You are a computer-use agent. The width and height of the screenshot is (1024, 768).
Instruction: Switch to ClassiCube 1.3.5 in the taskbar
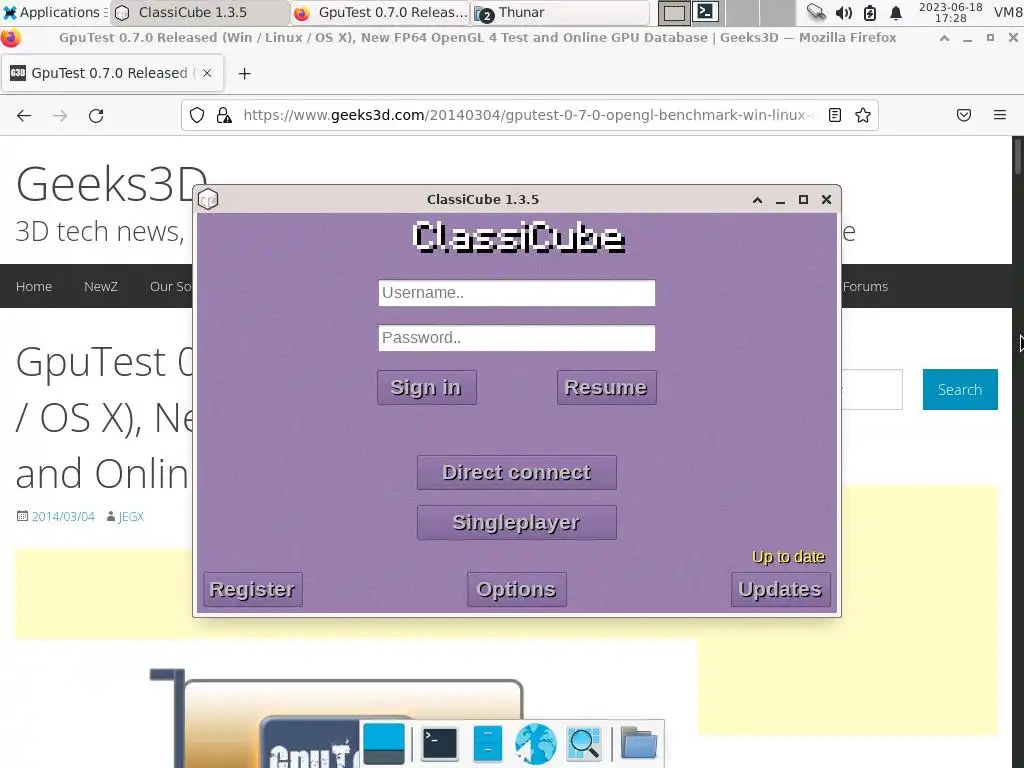[x=200, y=12]
